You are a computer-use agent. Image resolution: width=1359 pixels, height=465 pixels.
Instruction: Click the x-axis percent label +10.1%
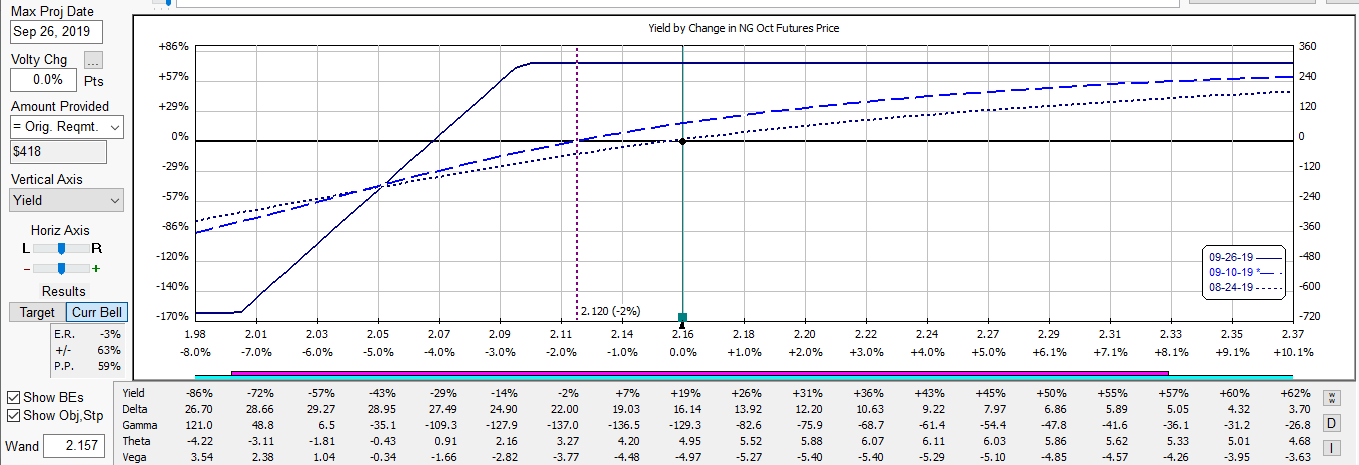[1293, 352]
